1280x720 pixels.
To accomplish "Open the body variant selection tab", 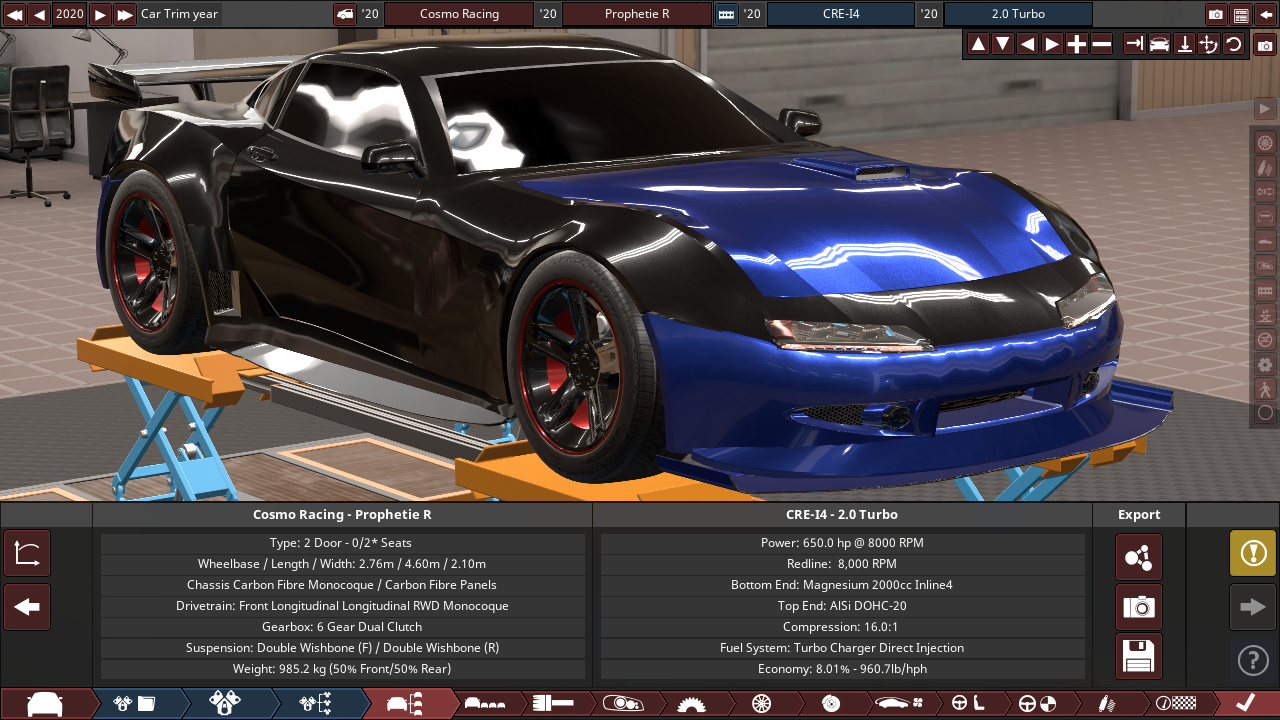I will 486,703.
